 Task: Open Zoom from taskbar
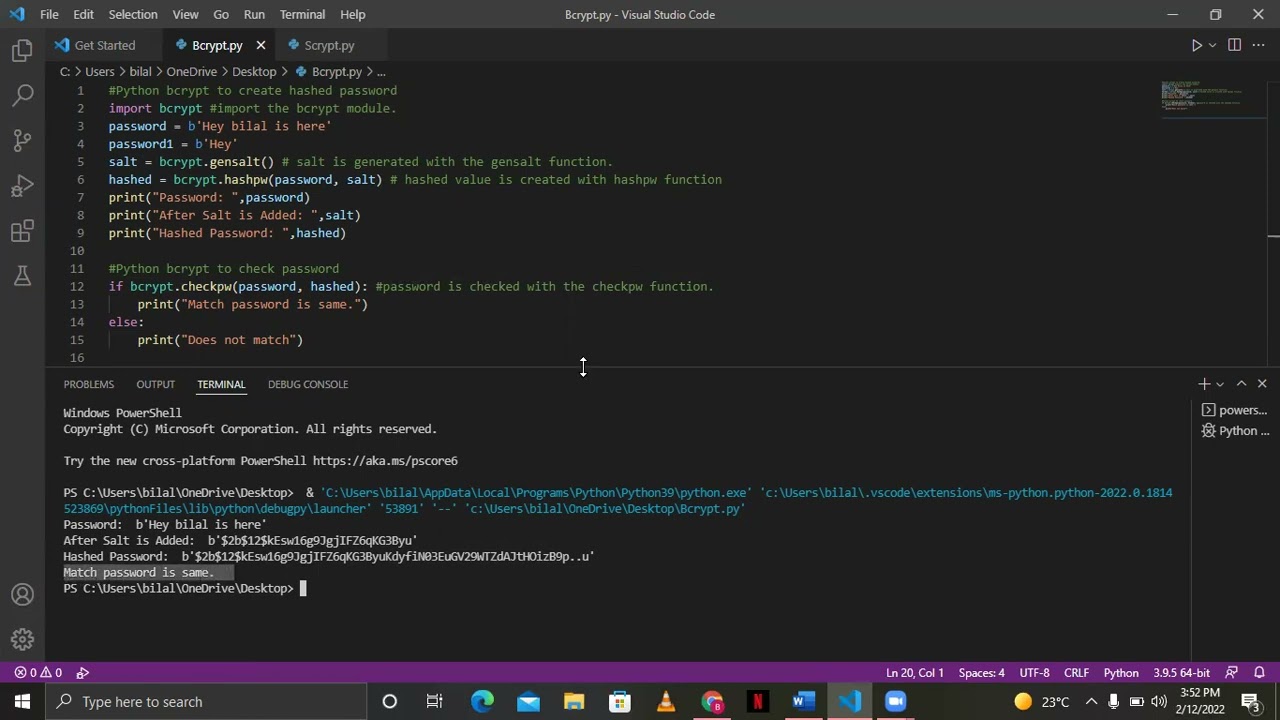[895, 701]
